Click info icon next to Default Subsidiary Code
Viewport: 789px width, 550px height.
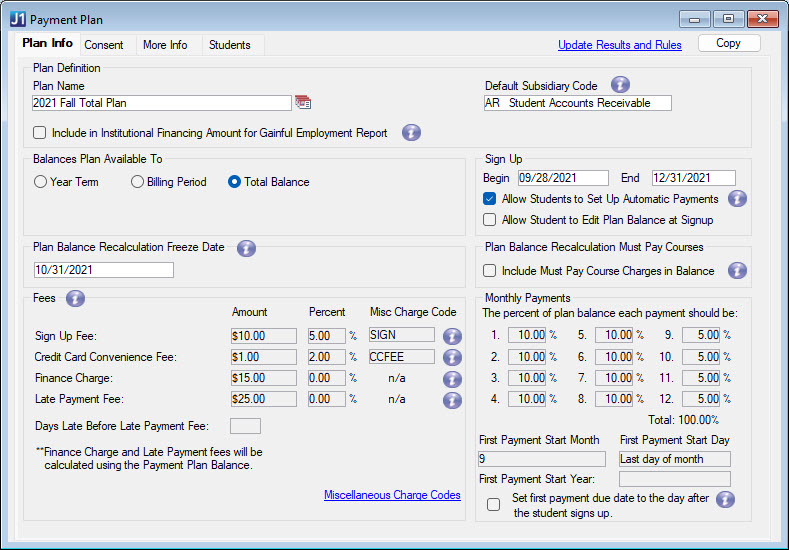620,85
